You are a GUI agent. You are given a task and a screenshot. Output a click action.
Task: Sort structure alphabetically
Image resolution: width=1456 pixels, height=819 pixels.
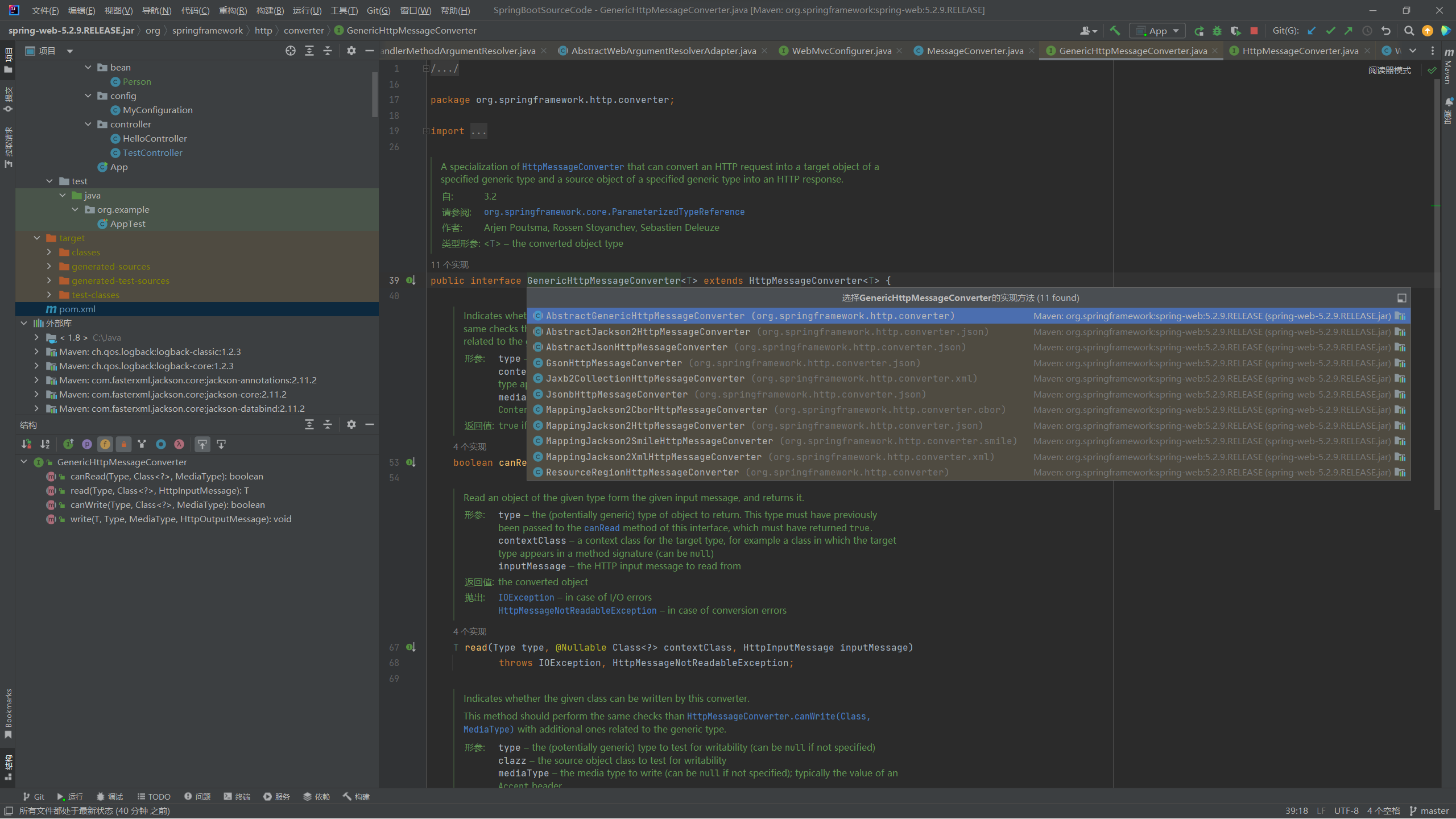click(45, 444)
